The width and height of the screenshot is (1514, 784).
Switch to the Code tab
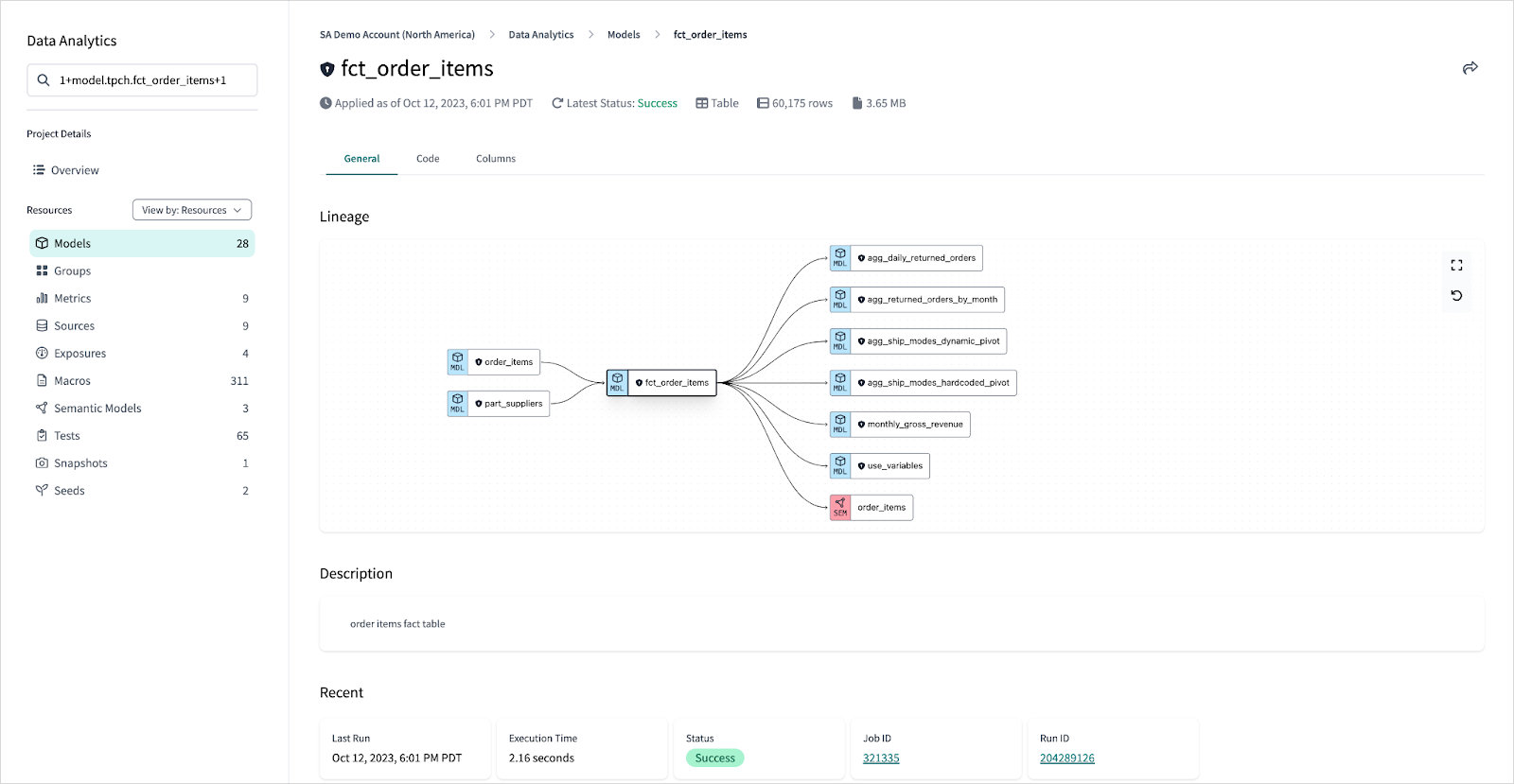[428, 159]
